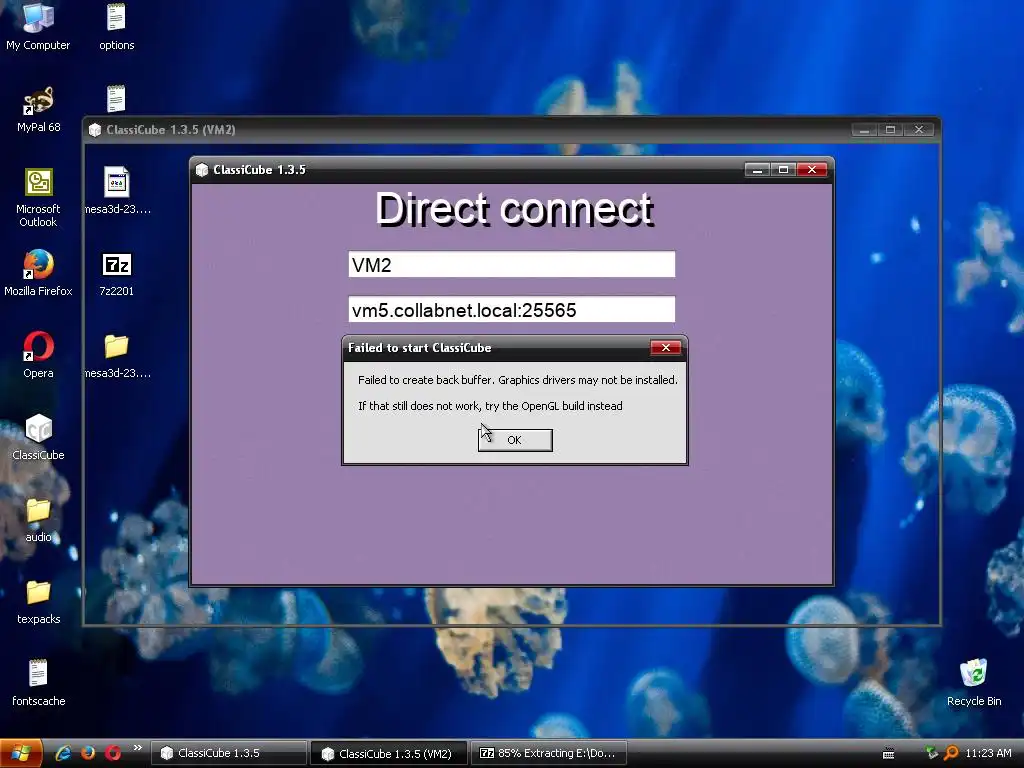
Task: Launch Internet Explorer from quick launch
Action: point(63,753)
